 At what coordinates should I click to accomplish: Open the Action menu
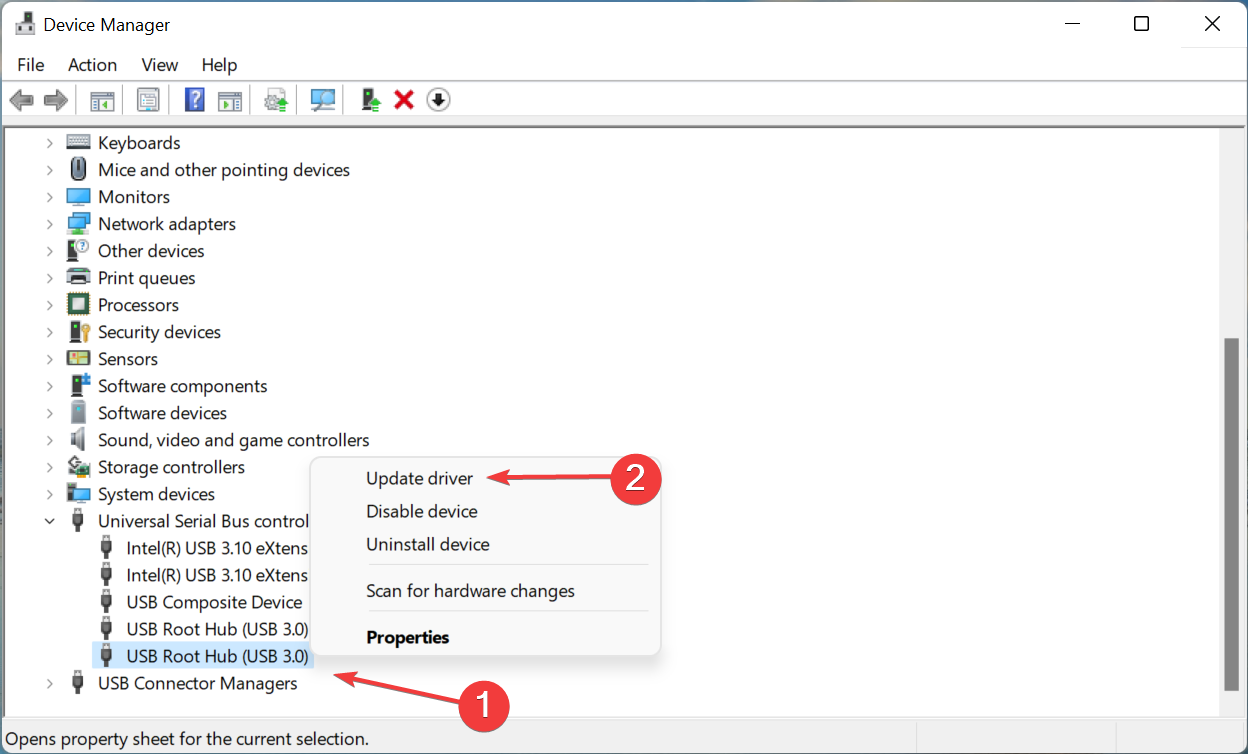(92, 64)
